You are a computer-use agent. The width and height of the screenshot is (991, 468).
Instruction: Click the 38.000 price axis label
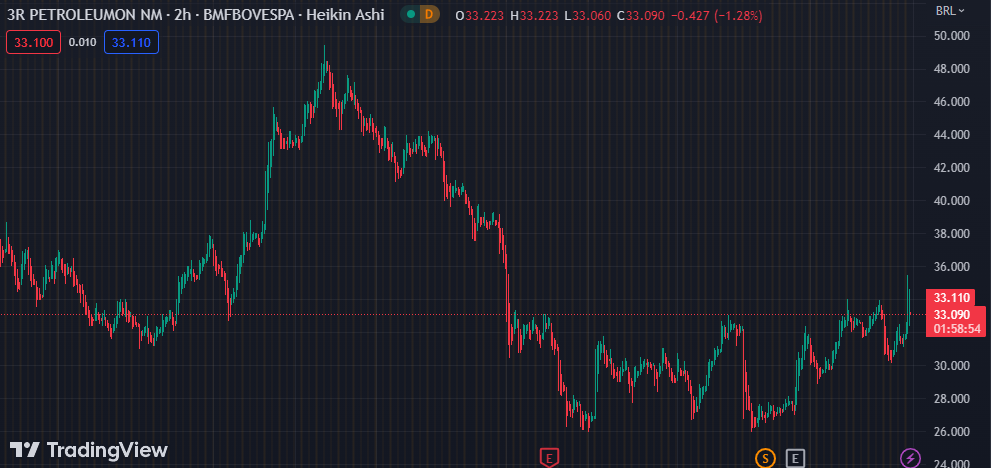(x=952, y=233)
